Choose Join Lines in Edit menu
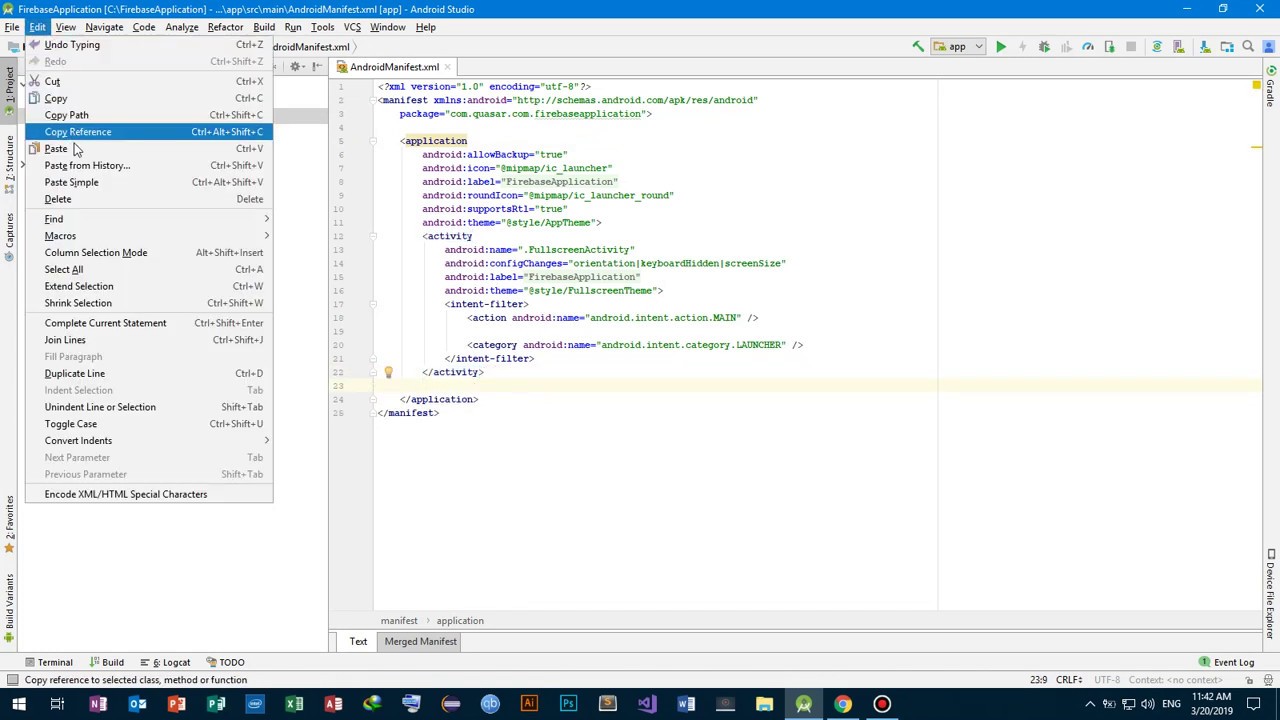Viewport: 1280px width, 720px height. pos(149,340)
